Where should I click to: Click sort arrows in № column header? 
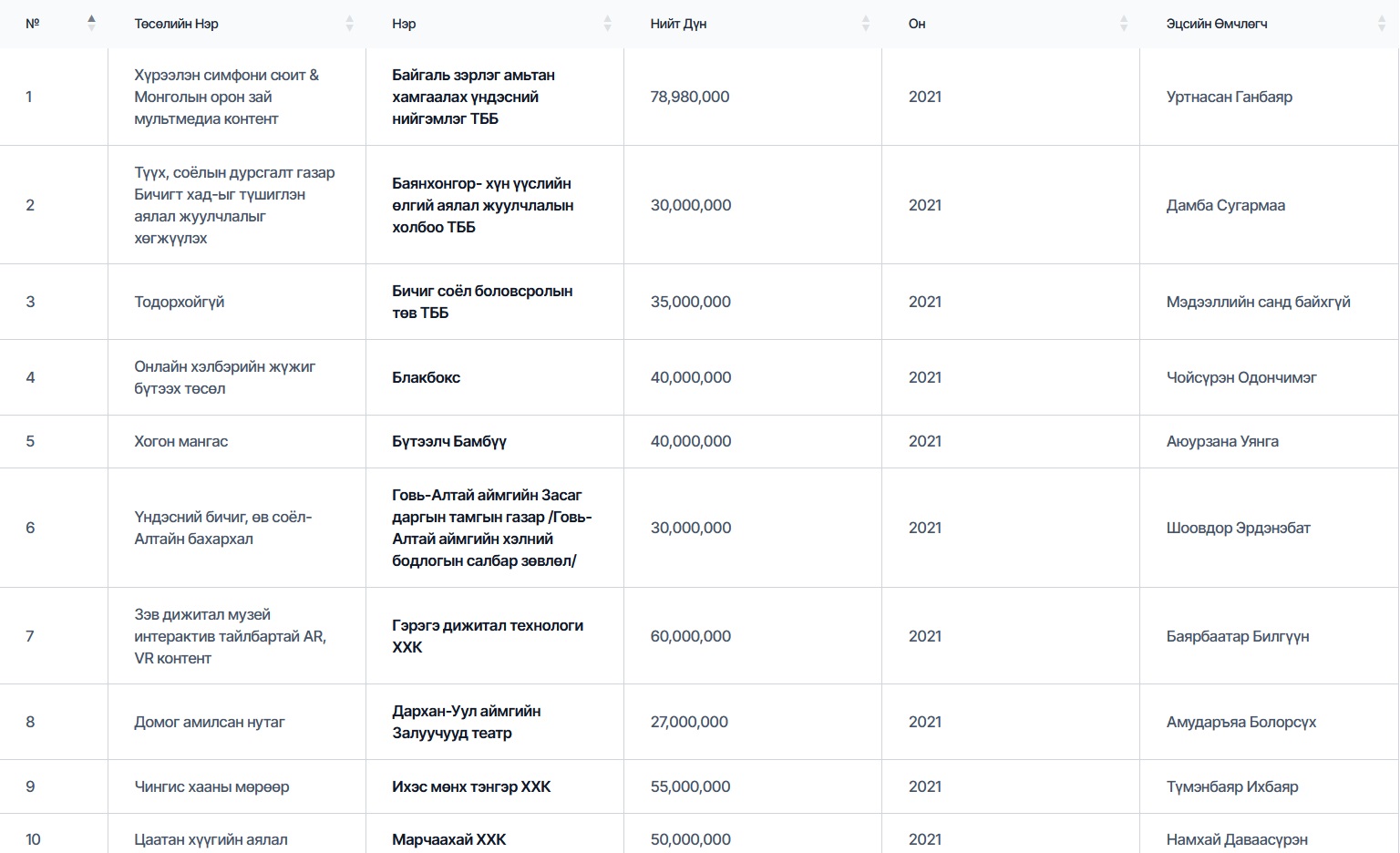(x=91, y=24)
